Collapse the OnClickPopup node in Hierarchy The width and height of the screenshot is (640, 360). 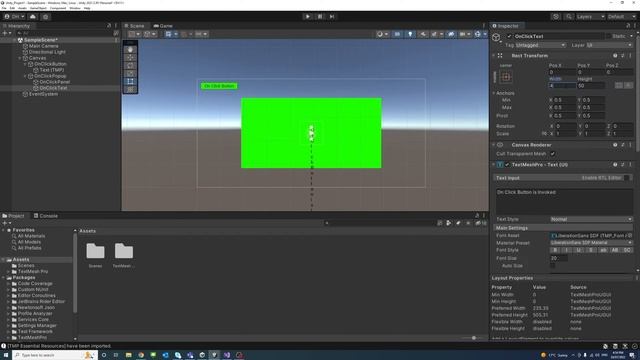pyautogui.click(x=25, y=76)
